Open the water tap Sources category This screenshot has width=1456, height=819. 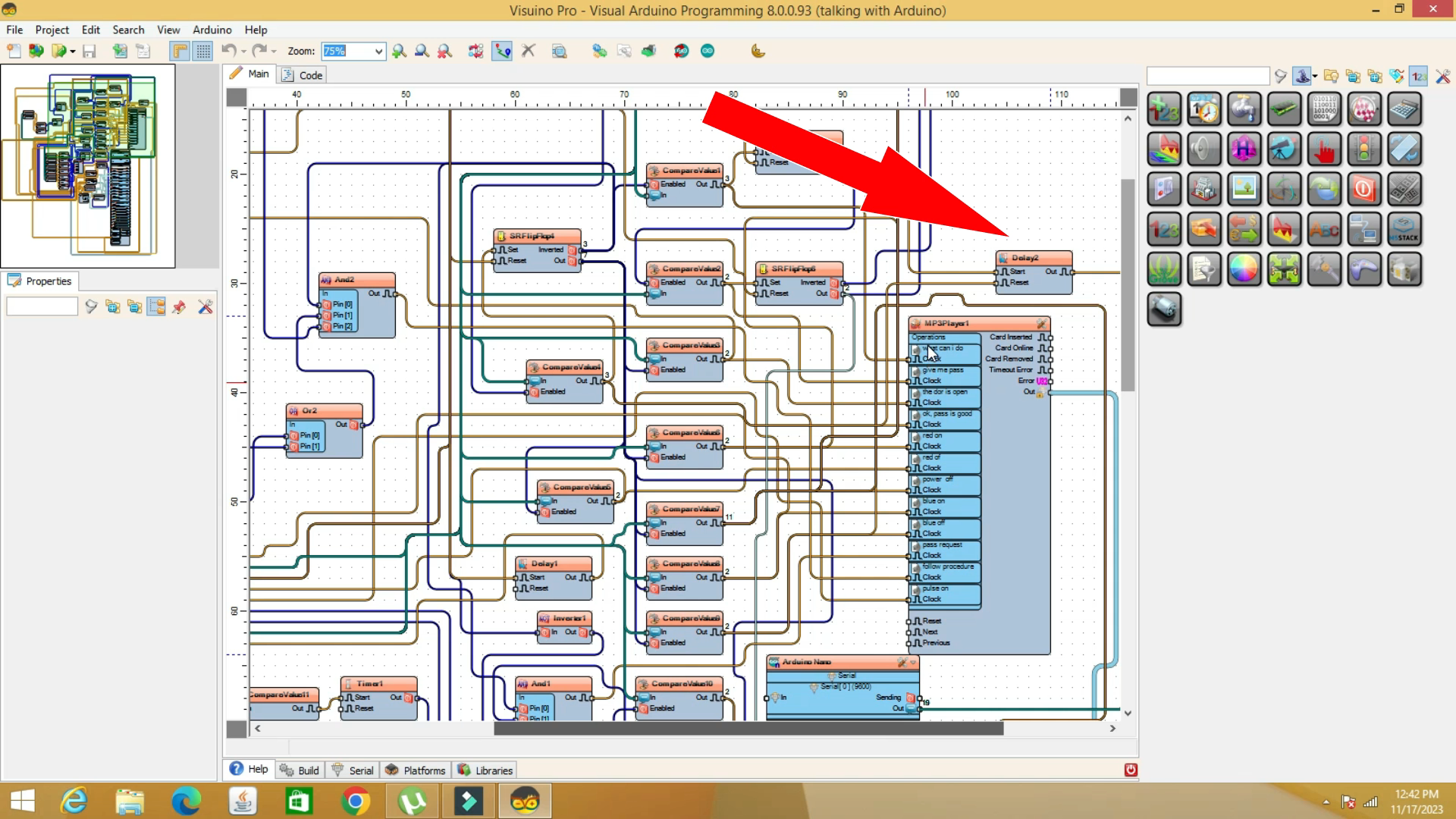click(x=1244, y=109)
